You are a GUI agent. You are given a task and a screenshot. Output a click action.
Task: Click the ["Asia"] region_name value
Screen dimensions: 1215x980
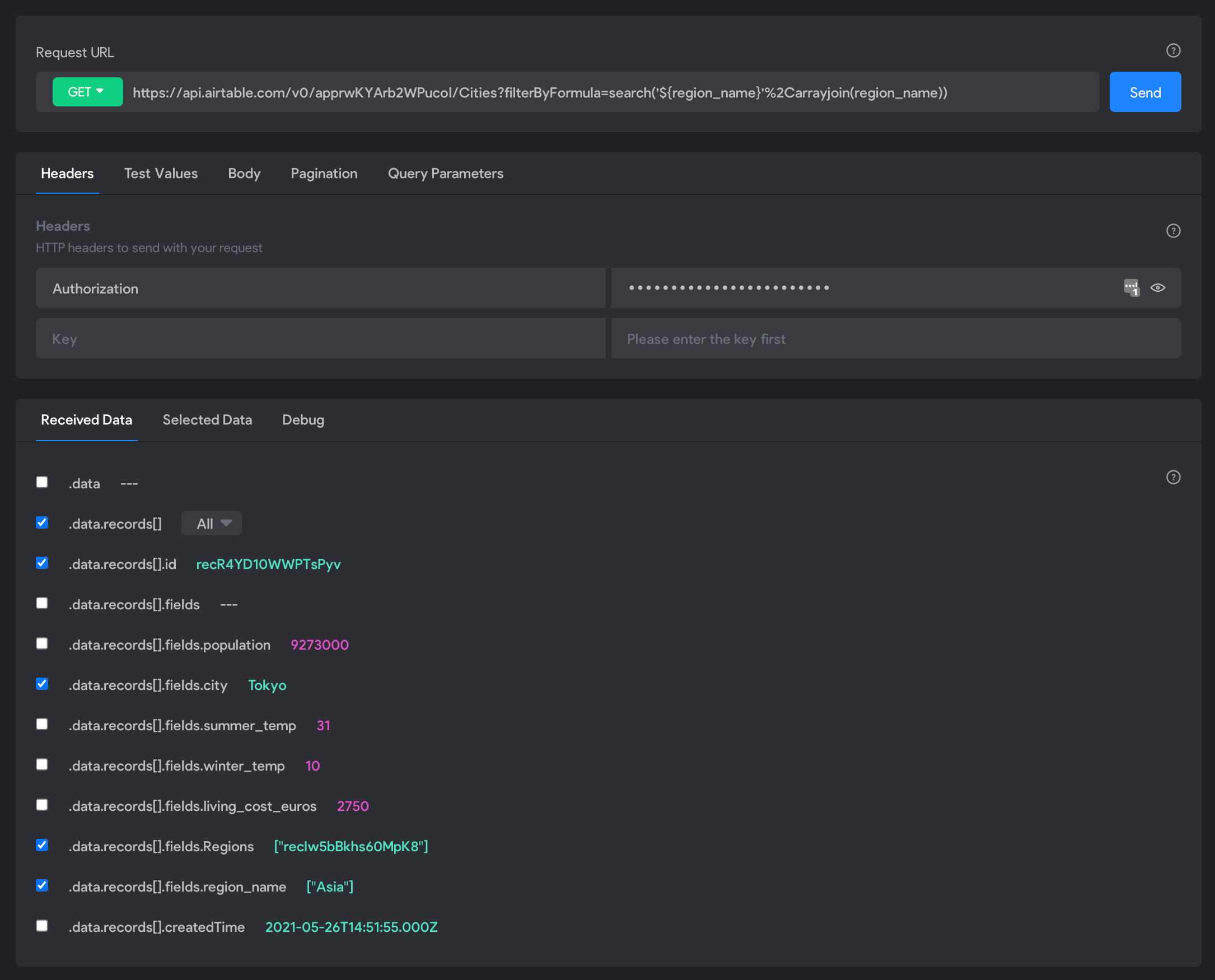pyautogui.click(x=330, y=888)
